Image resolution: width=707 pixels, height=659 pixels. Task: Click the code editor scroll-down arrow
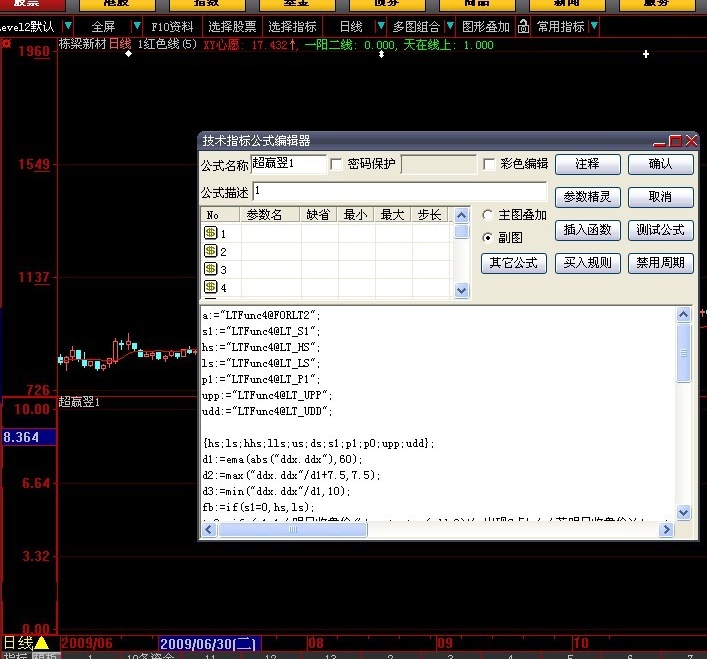684,512
